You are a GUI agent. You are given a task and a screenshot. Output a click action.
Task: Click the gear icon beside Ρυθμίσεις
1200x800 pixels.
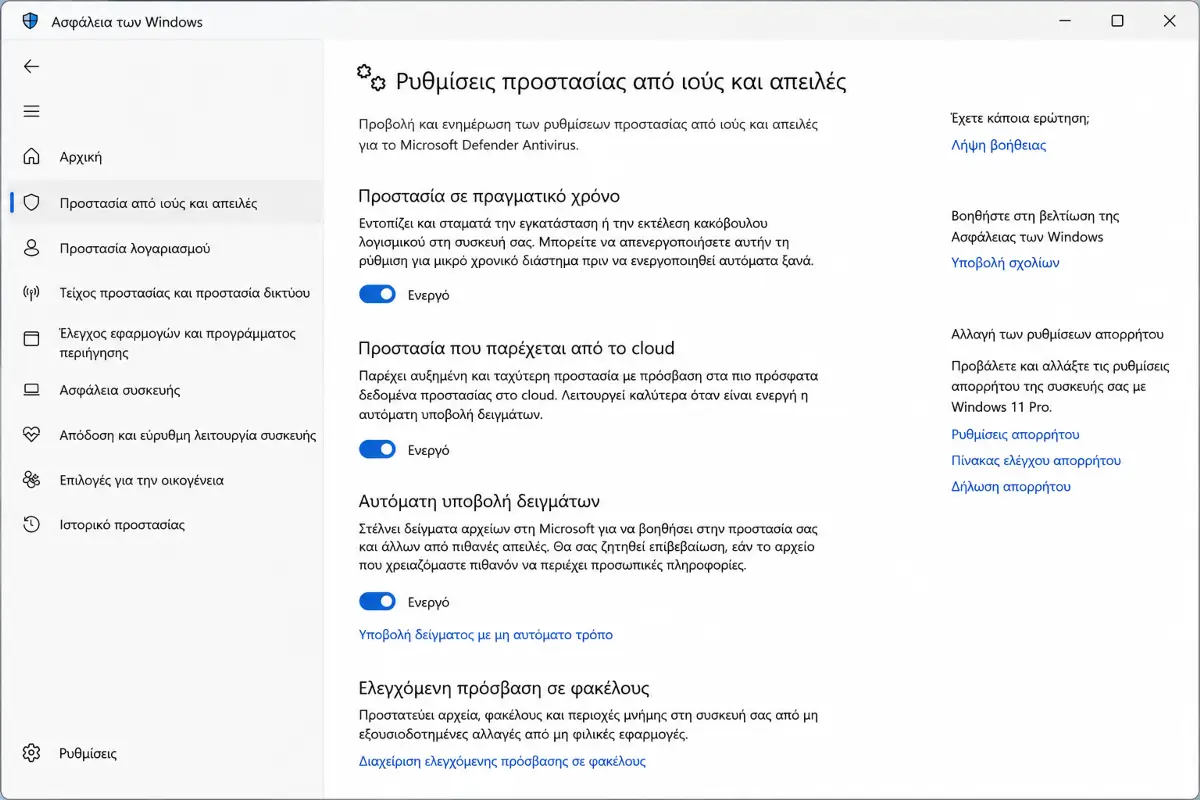[32, 753]
